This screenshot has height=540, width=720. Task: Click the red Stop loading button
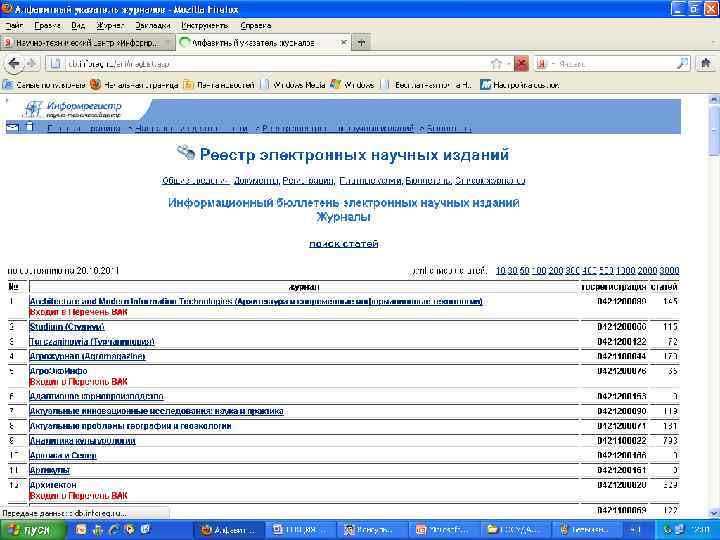click(521, 64)
